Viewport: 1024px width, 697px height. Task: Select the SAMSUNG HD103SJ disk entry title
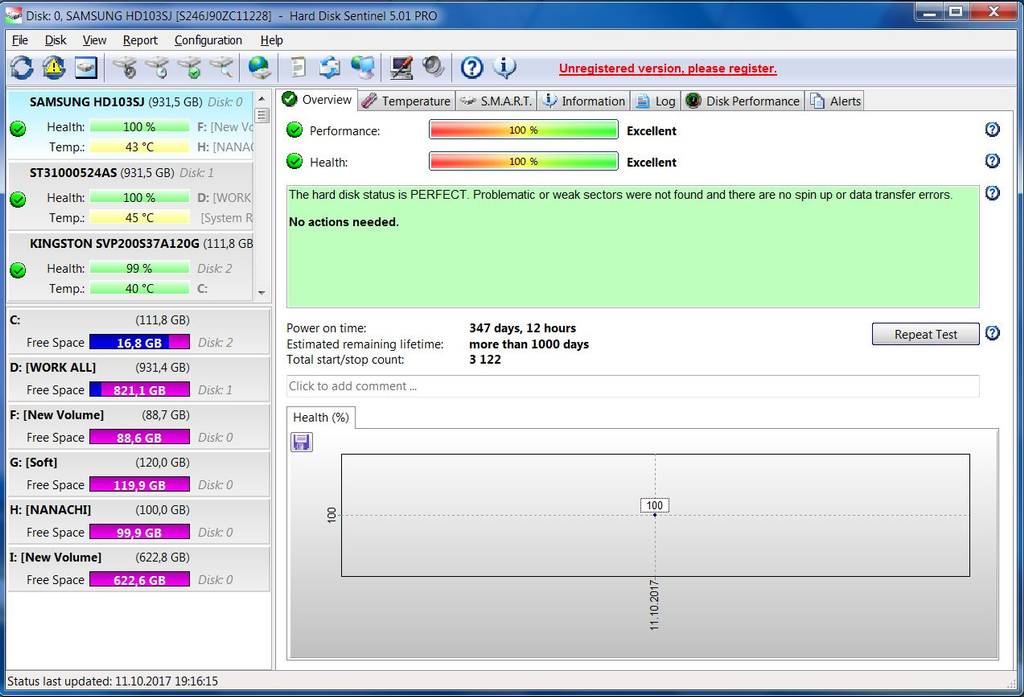87,102
